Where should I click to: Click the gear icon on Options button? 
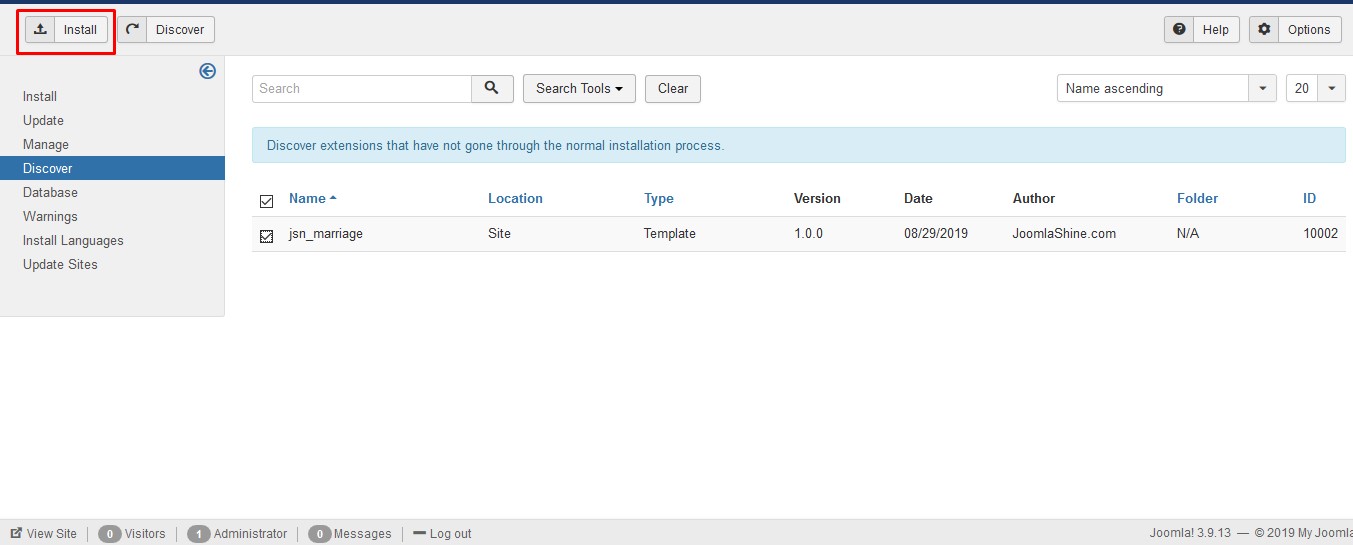(1265, 30)
